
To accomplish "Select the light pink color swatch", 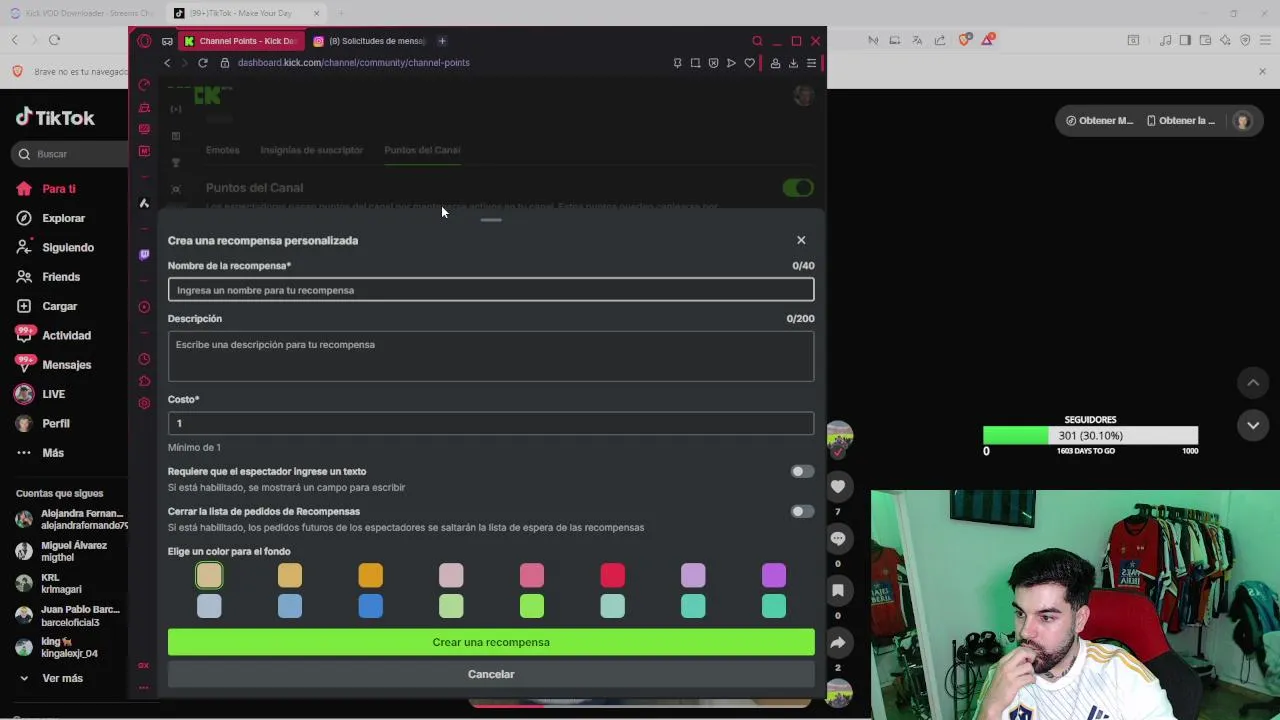I will [451, 575].
